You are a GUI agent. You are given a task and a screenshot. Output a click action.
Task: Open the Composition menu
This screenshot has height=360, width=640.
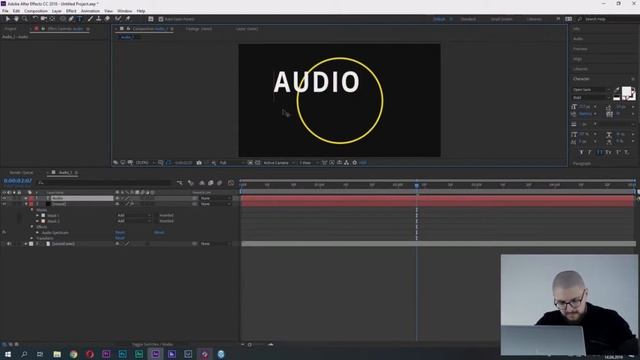point(36,11)
